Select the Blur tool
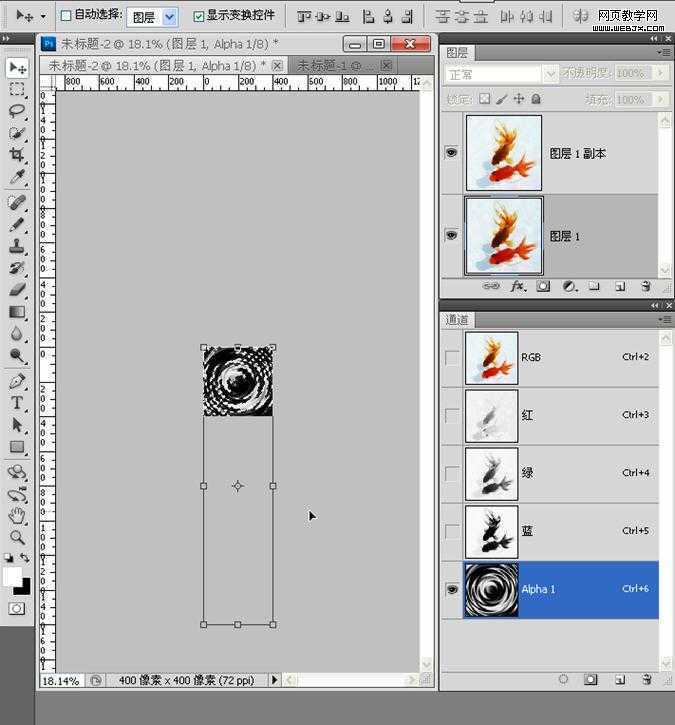 (x=18, y=333)
